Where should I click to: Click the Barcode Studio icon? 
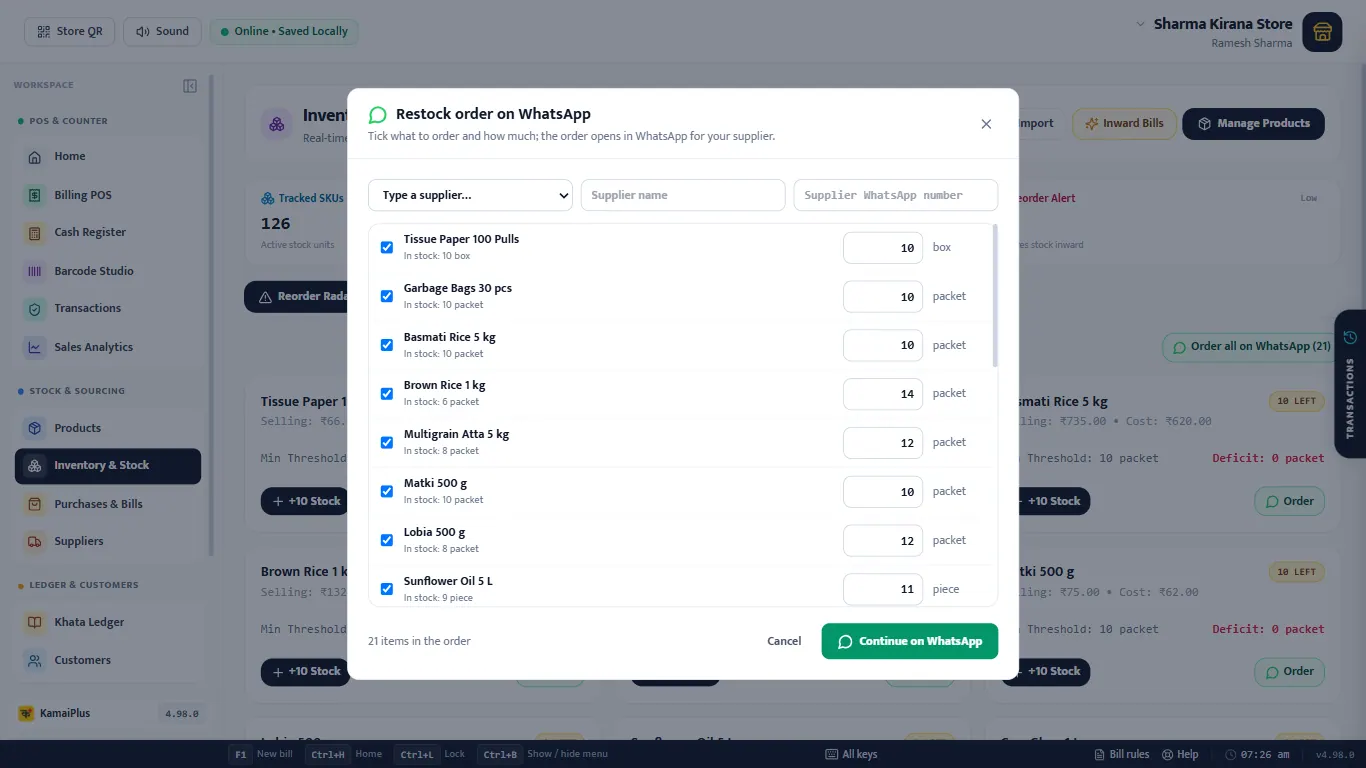(35, 271)
